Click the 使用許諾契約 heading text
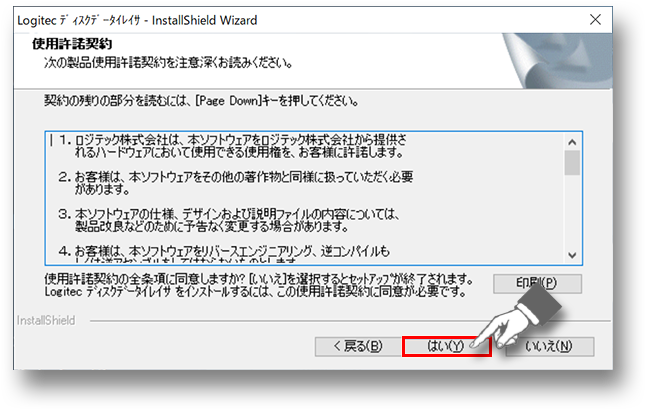Image resolution: width=647 pixels, height=411 pixels. [x=72, y=43]
